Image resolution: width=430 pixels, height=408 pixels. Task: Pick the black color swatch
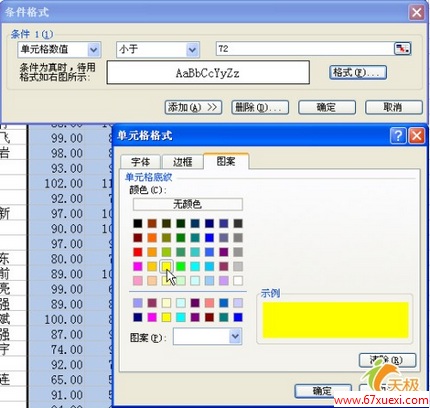(138, 223)
